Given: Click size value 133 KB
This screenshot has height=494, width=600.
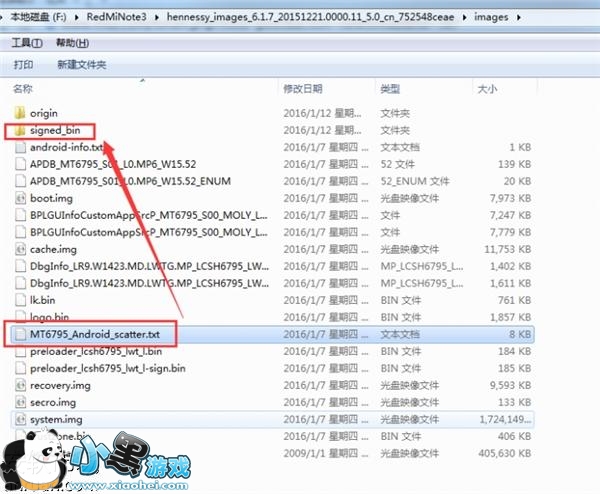Looking at the screenshot, I should [515, 402].
